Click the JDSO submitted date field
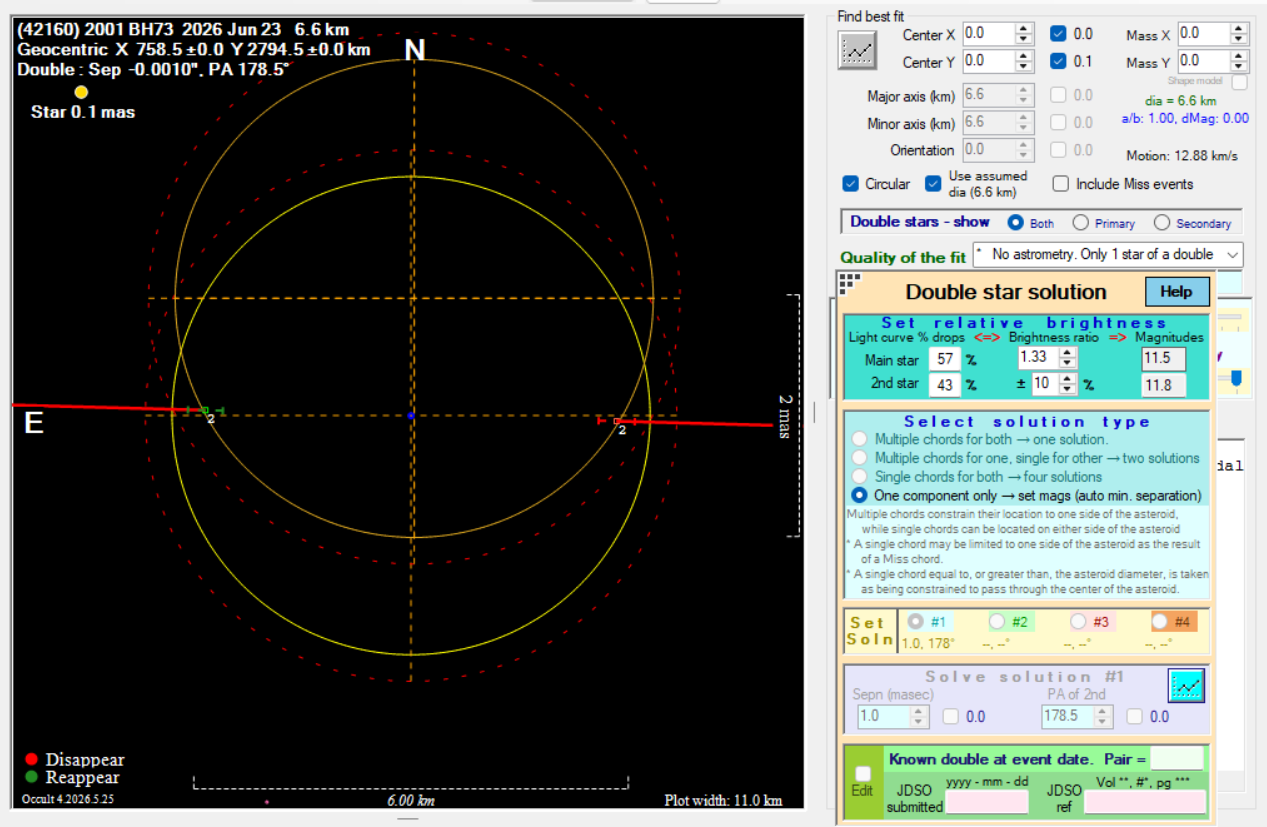This screenshot has height=827, width=1267. pos(986,801)
